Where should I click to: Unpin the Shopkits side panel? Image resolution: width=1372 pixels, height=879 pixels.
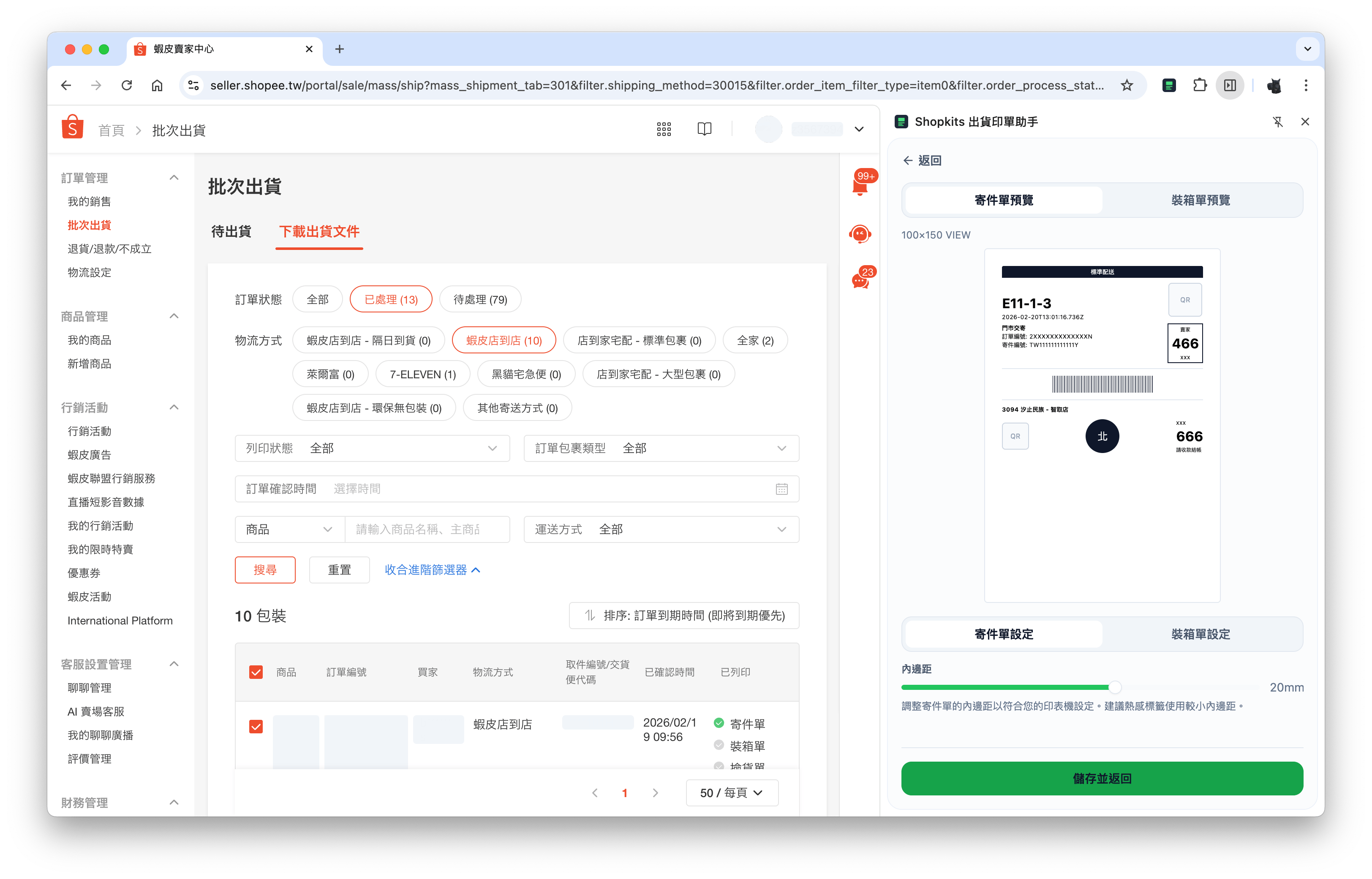(1278, 122)
